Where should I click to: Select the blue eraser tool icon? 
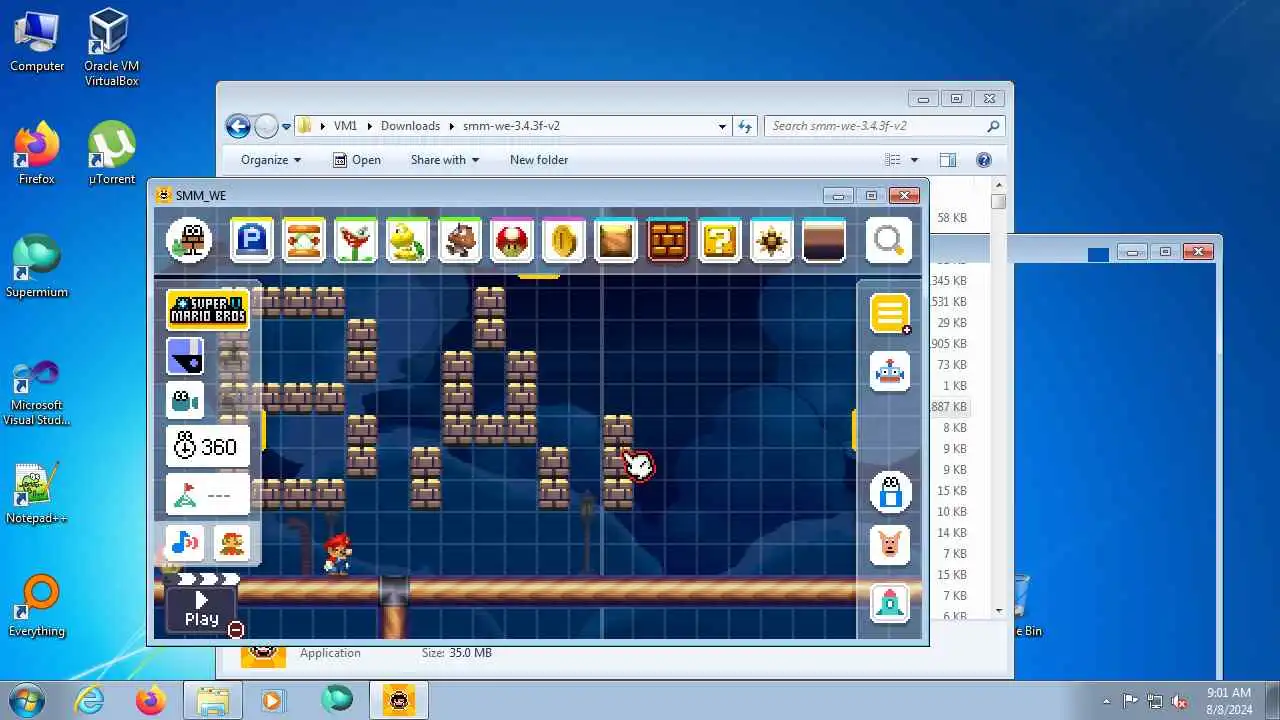coord(890,492)
